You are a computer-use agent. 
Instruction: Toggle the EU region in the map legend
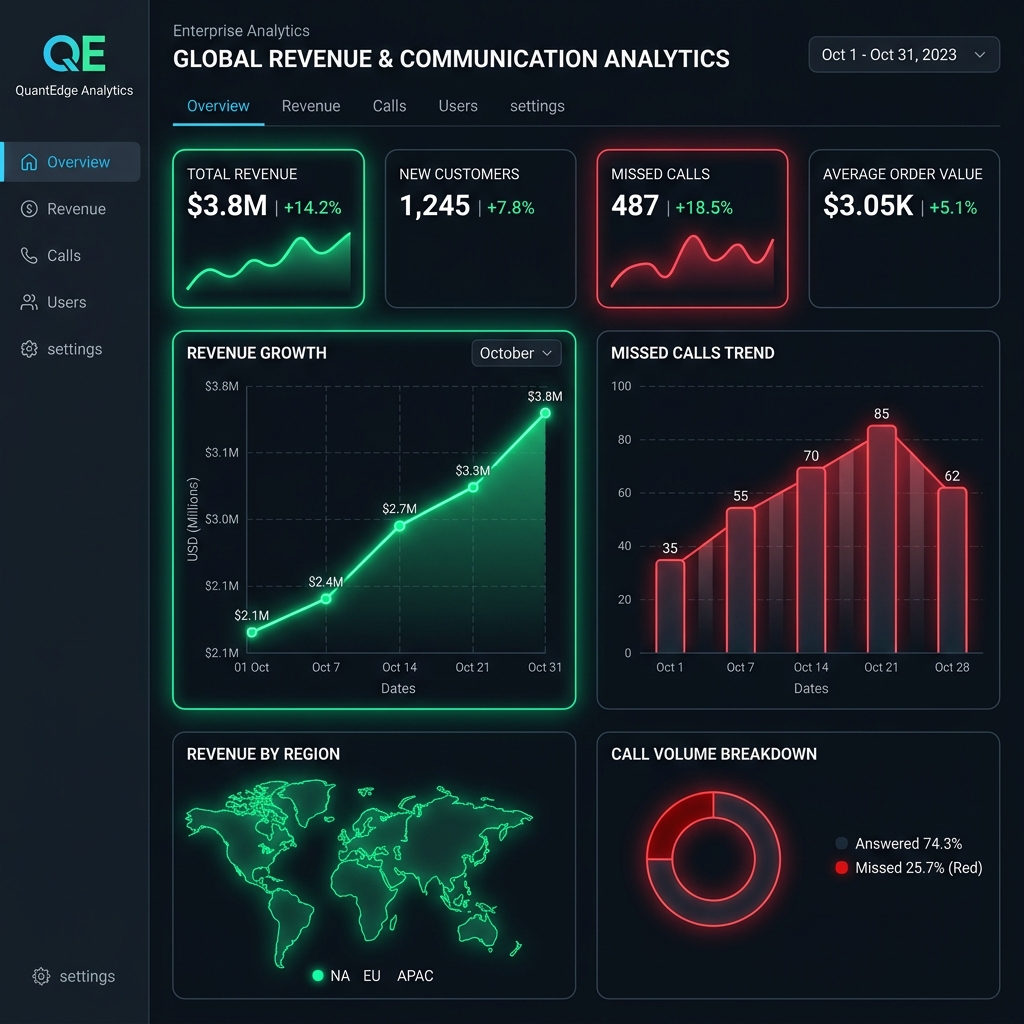click(371, 975)
